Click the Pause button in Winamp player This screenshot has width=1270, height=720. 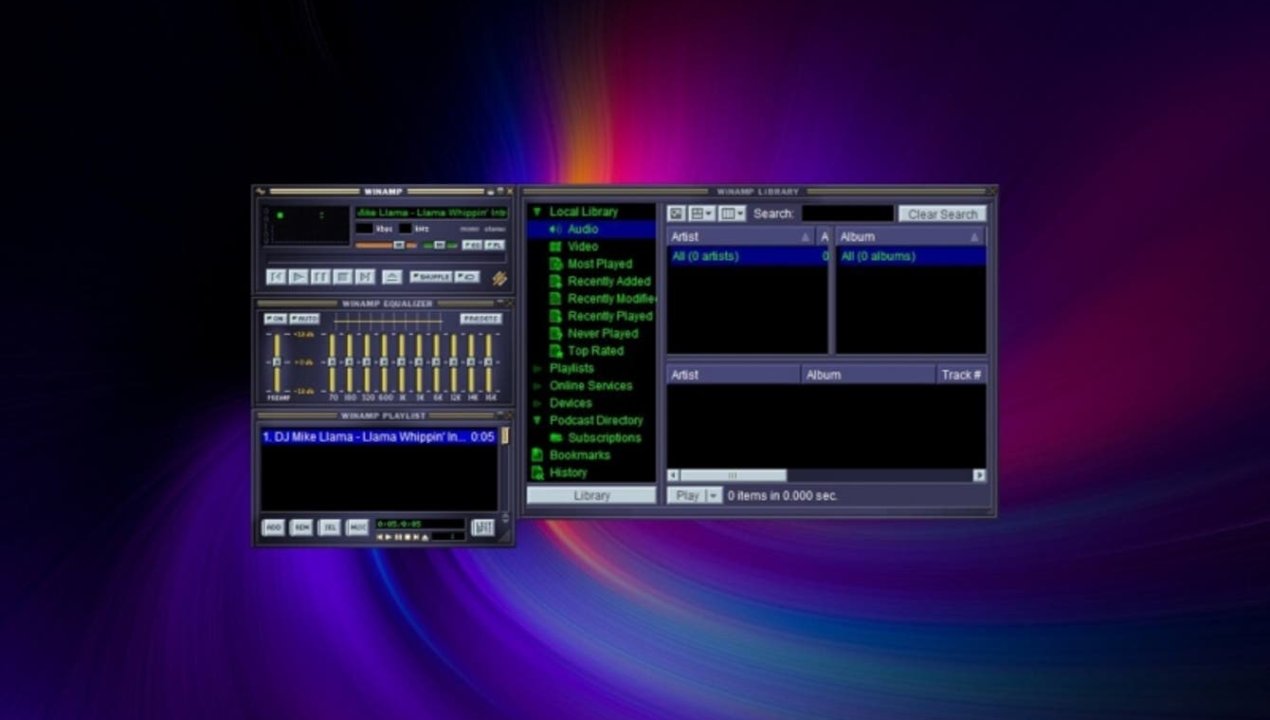pyautogui.click(x=320, y=277)
